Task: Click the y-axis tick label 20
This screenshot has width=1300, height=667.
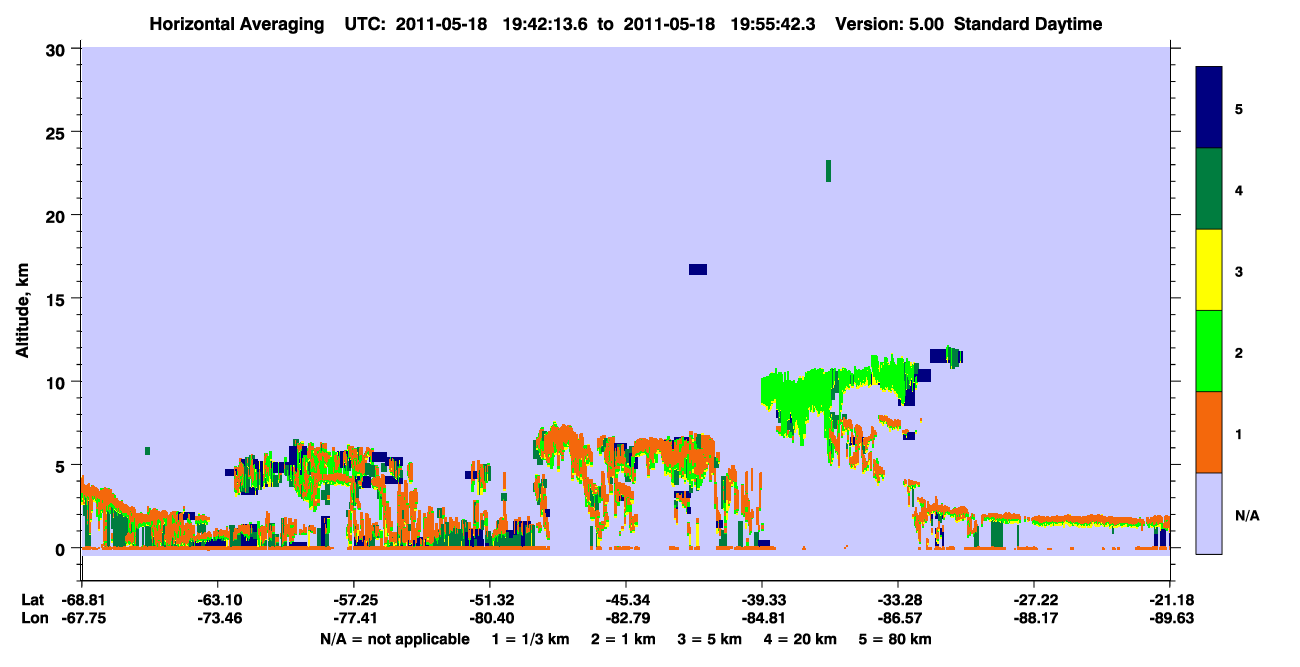Action: (x=58, y=216)
